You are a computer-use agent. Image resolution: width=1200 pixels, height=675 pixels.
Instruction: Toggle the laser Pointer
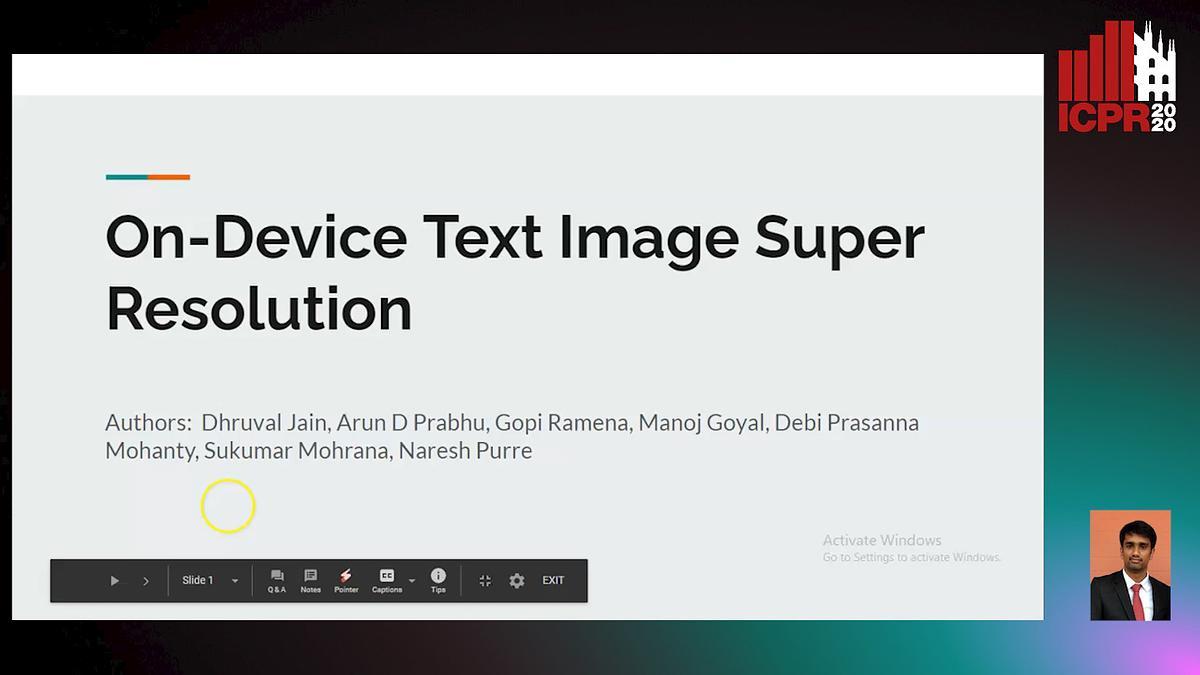346,581
